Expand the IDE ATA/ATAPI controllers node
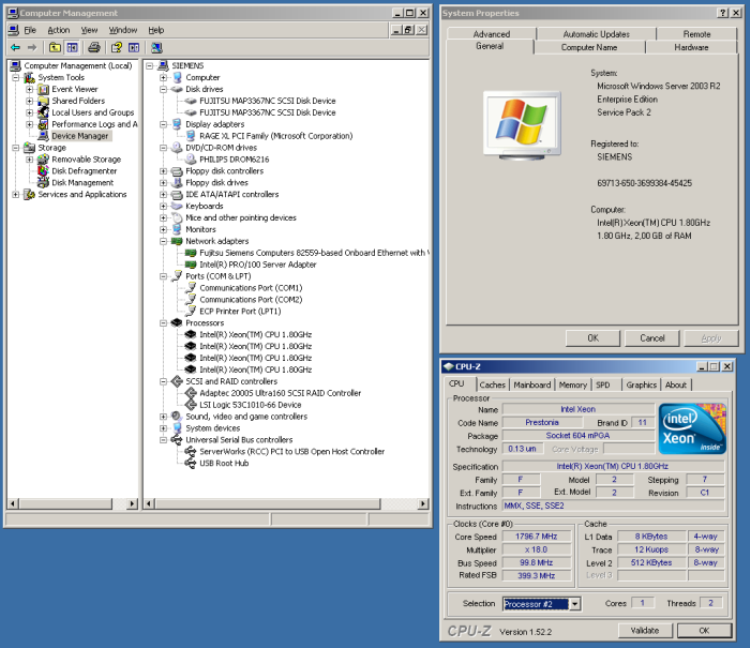Image resolution: width=750 pixels, height=648 pixels. (164, 194)
